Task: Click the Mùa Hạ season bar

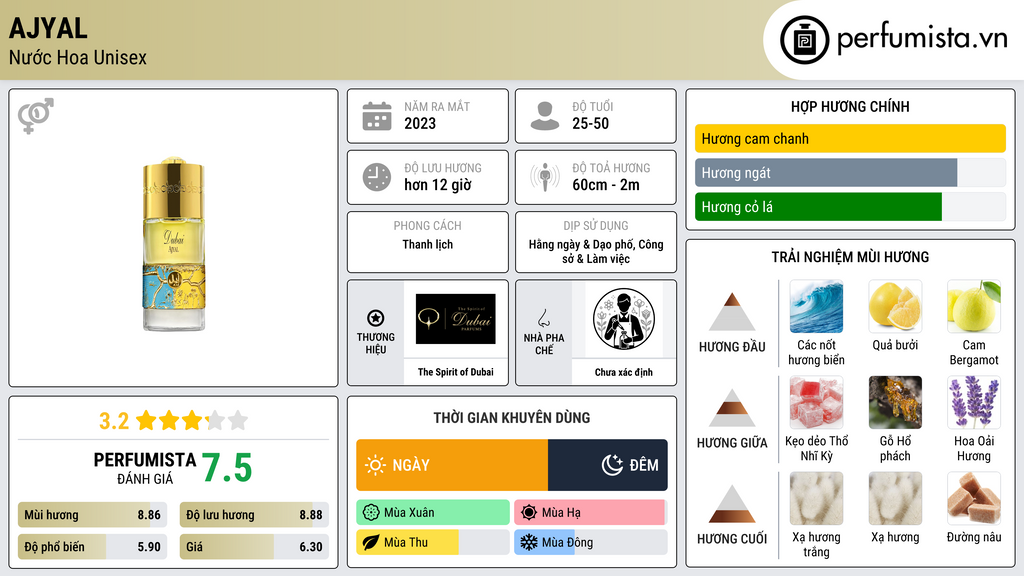Action: point(590,513)
